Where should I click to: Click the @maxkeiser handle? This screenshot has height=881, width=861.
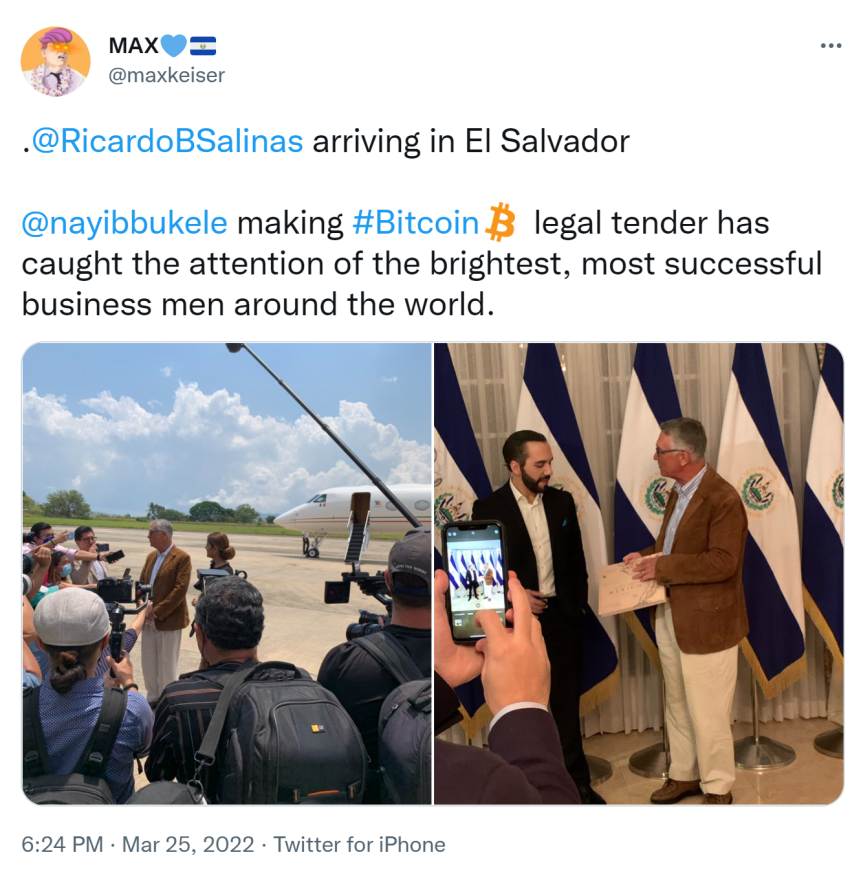pyautogui.click(x=166, y=75)
